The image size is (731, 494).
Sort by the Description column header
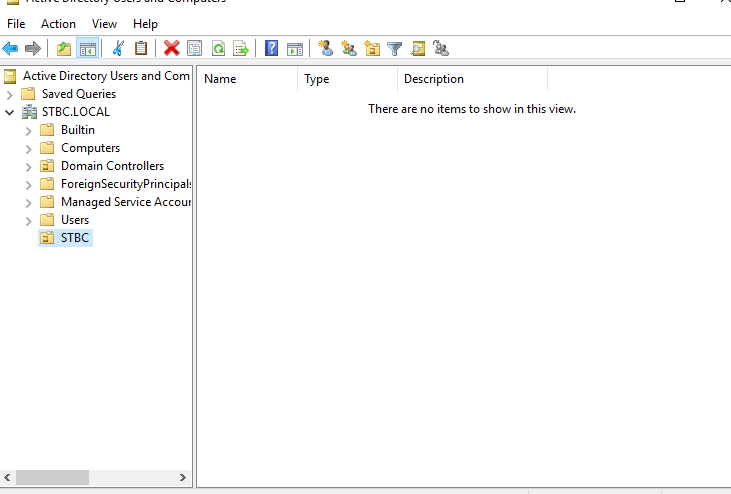pyautogui.click(x=472, y=79)
